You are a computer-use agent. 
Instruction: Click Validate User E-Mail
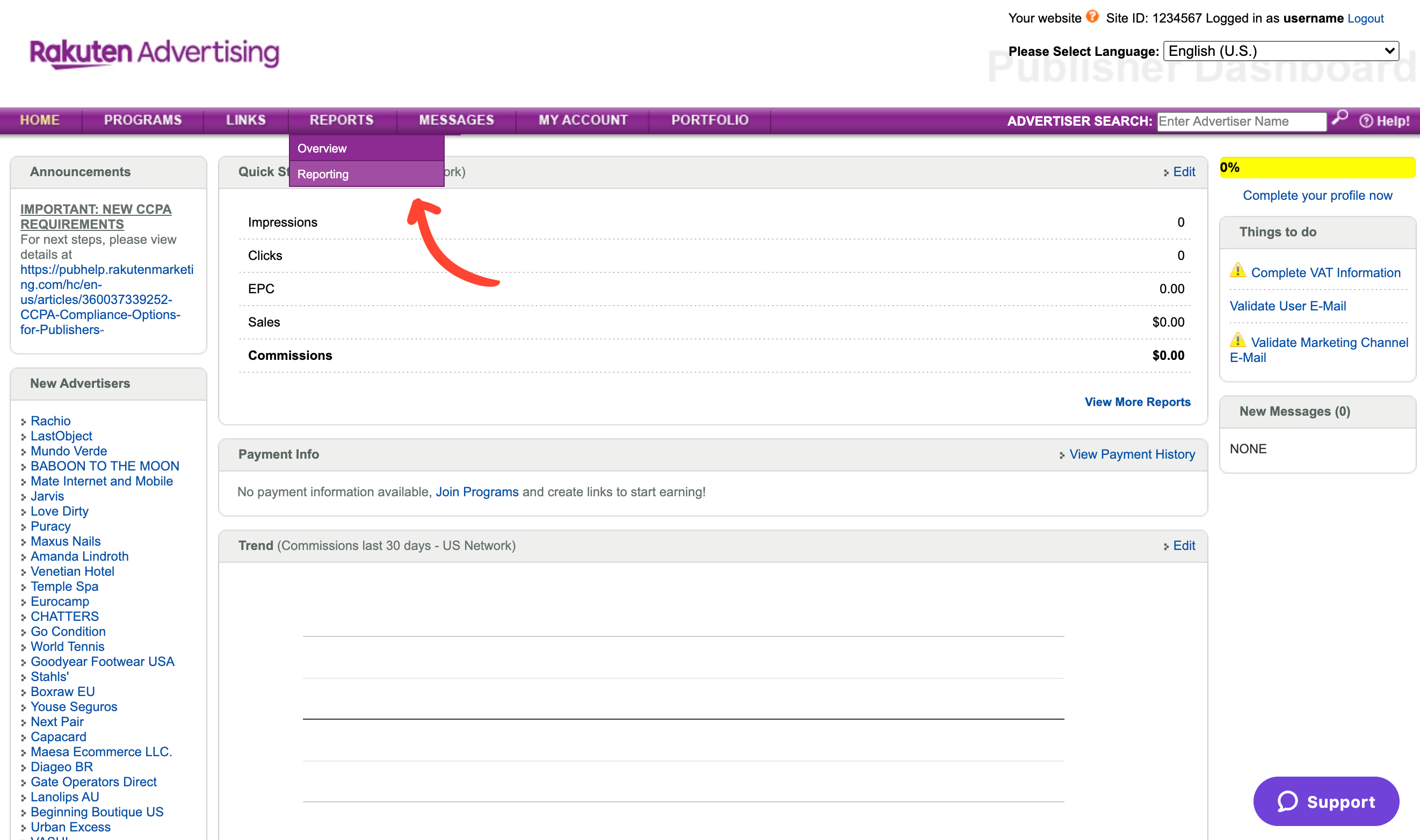pyautogui.click(x=1287, y=306)
